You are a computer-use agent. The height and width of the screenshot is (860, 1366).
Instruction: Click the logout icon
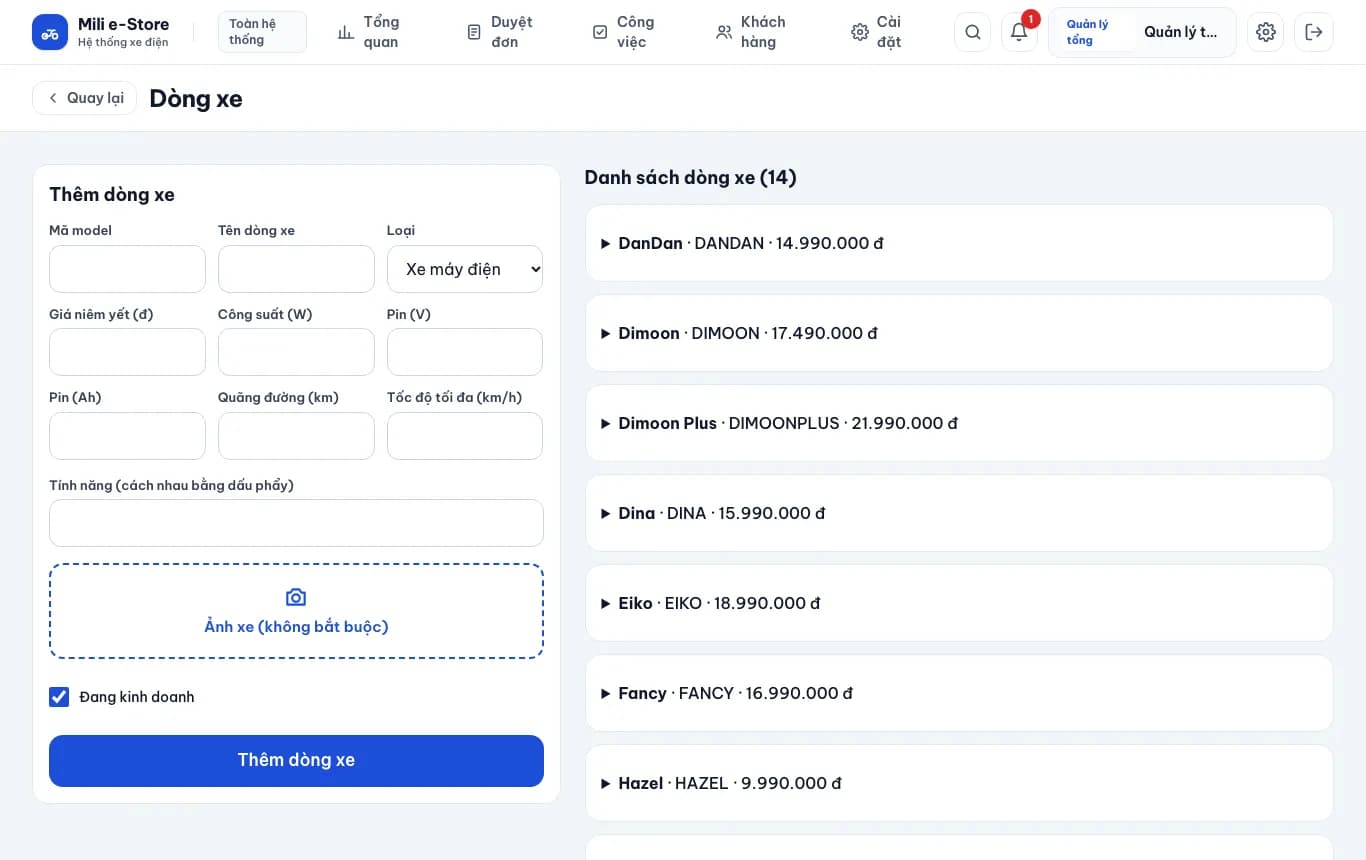[1314, 32]
